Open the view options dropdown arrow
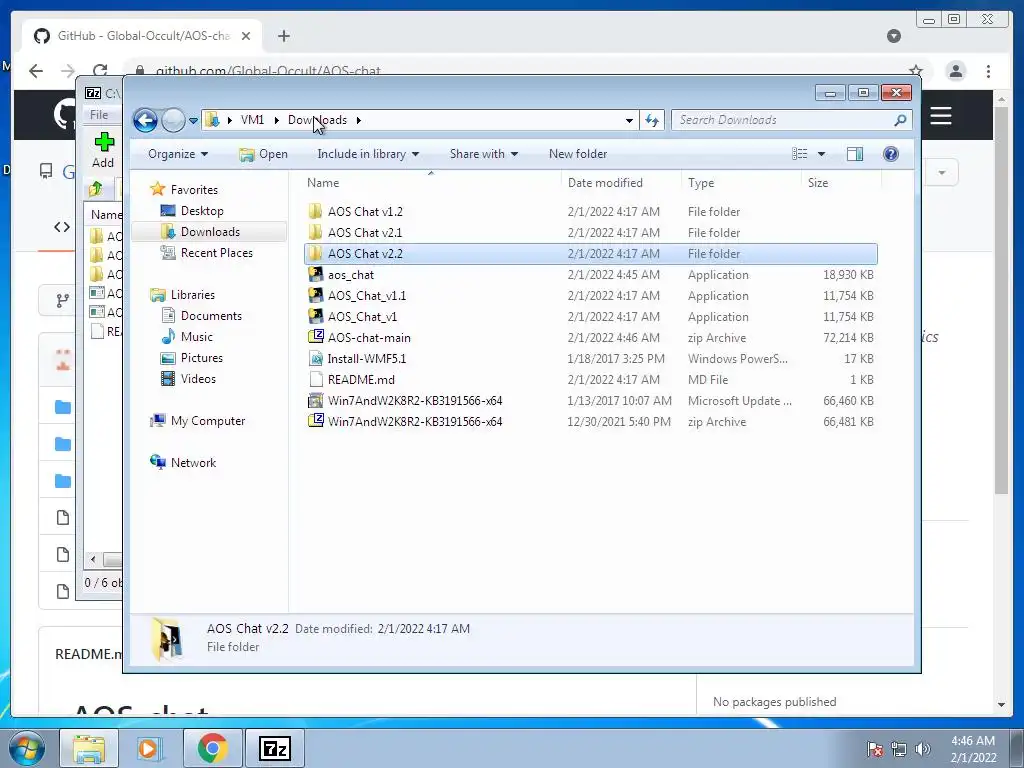 point(822,154)
